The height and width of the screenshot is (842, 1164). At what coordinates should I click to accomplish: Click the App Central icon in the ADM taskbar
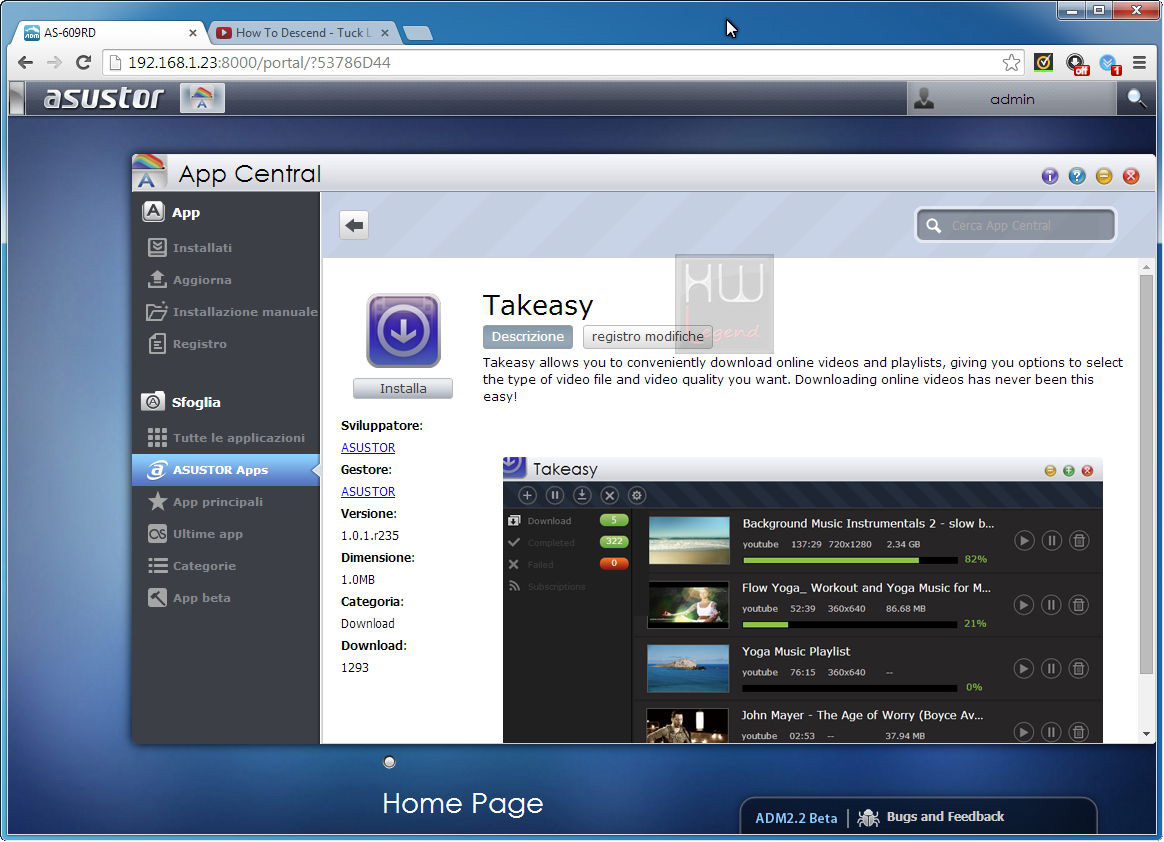(202, 98)
